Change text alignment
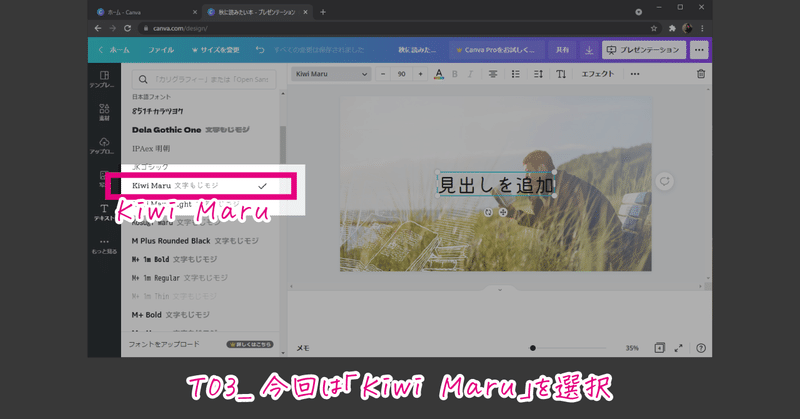Image resolution: width=800 pixels, height=419 pixels. pyautogui.click(x=493, y=74)
